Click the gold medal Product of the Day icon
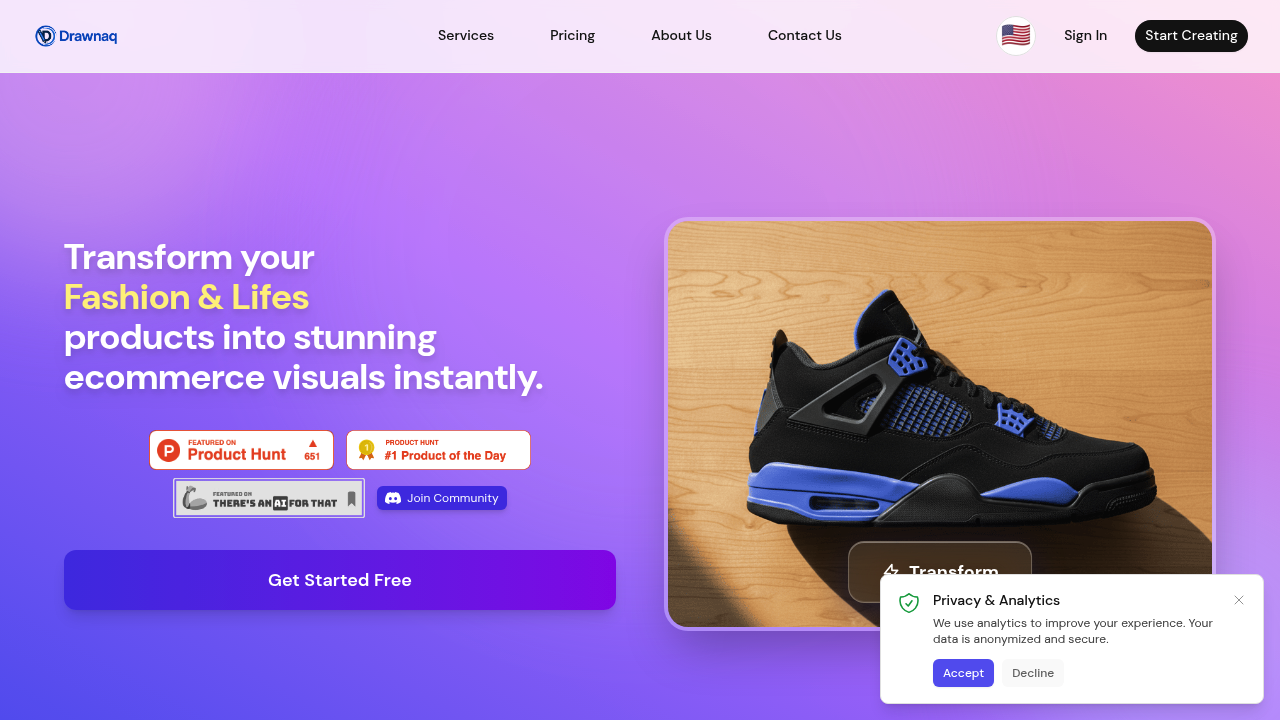 click(x=367, y=450)
